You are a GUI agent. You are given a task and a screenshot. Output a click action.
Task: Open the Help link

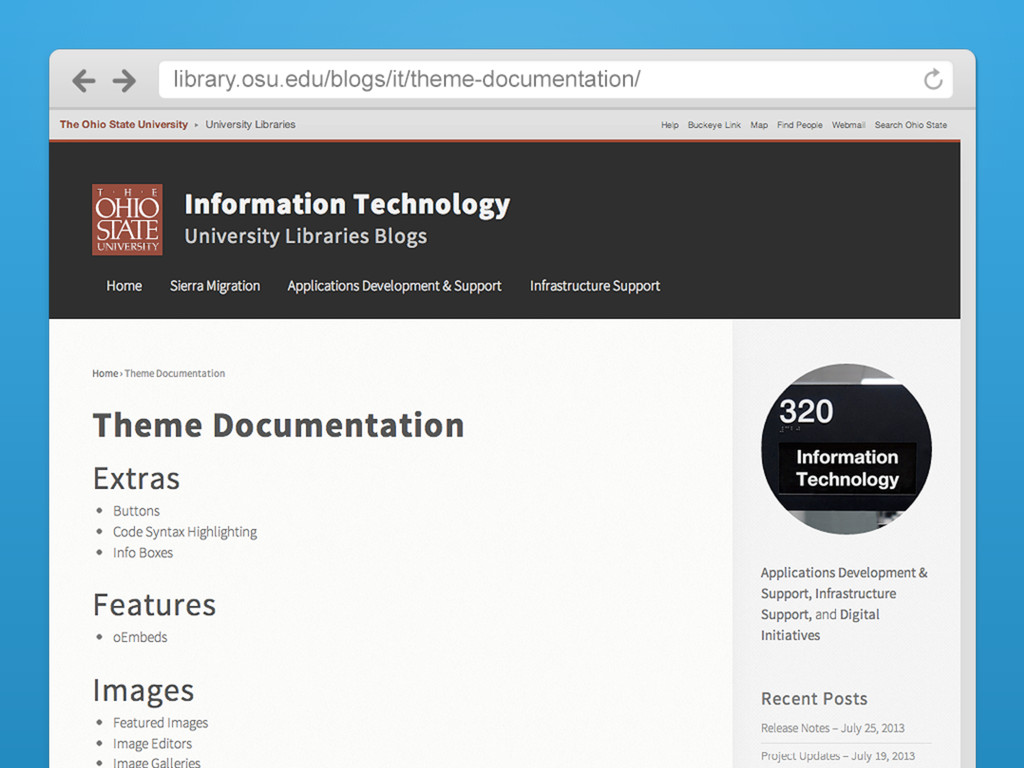[669, 125]
